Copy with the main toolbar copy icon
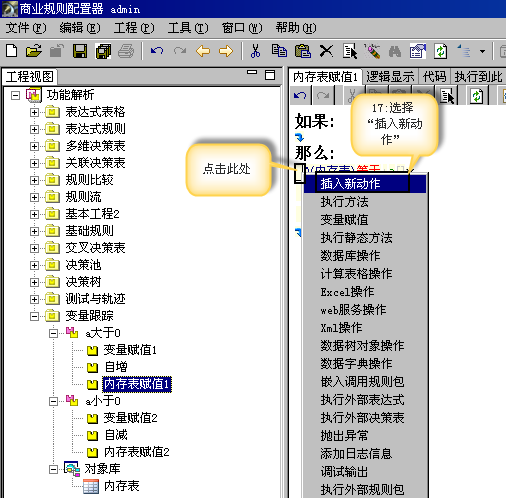This screenshot has width=506, height=498. coord(279,51)
